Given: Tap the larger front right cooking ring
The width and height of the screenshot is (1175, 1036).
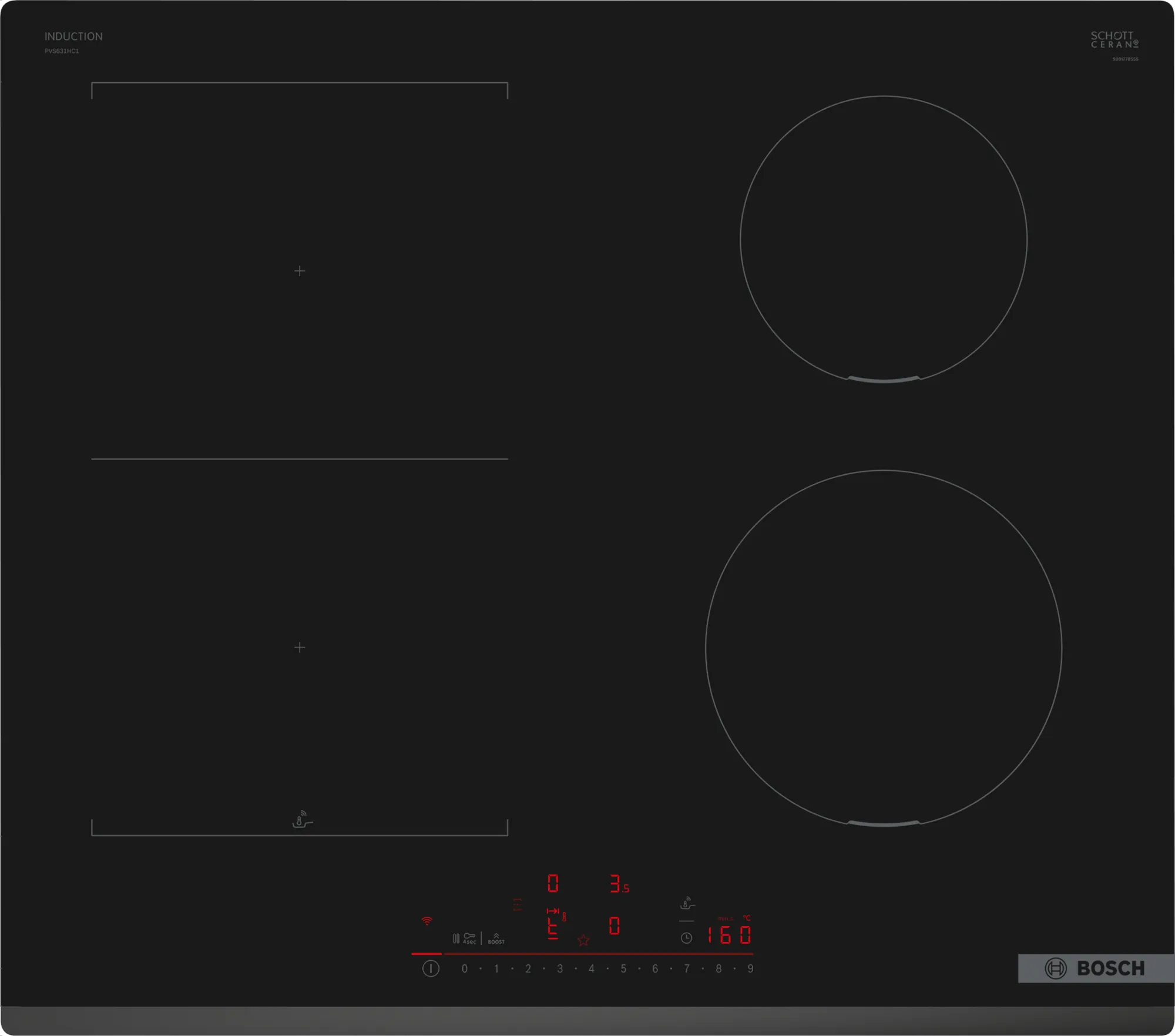Looking at the screenshot, I should (x=884, y=648).
